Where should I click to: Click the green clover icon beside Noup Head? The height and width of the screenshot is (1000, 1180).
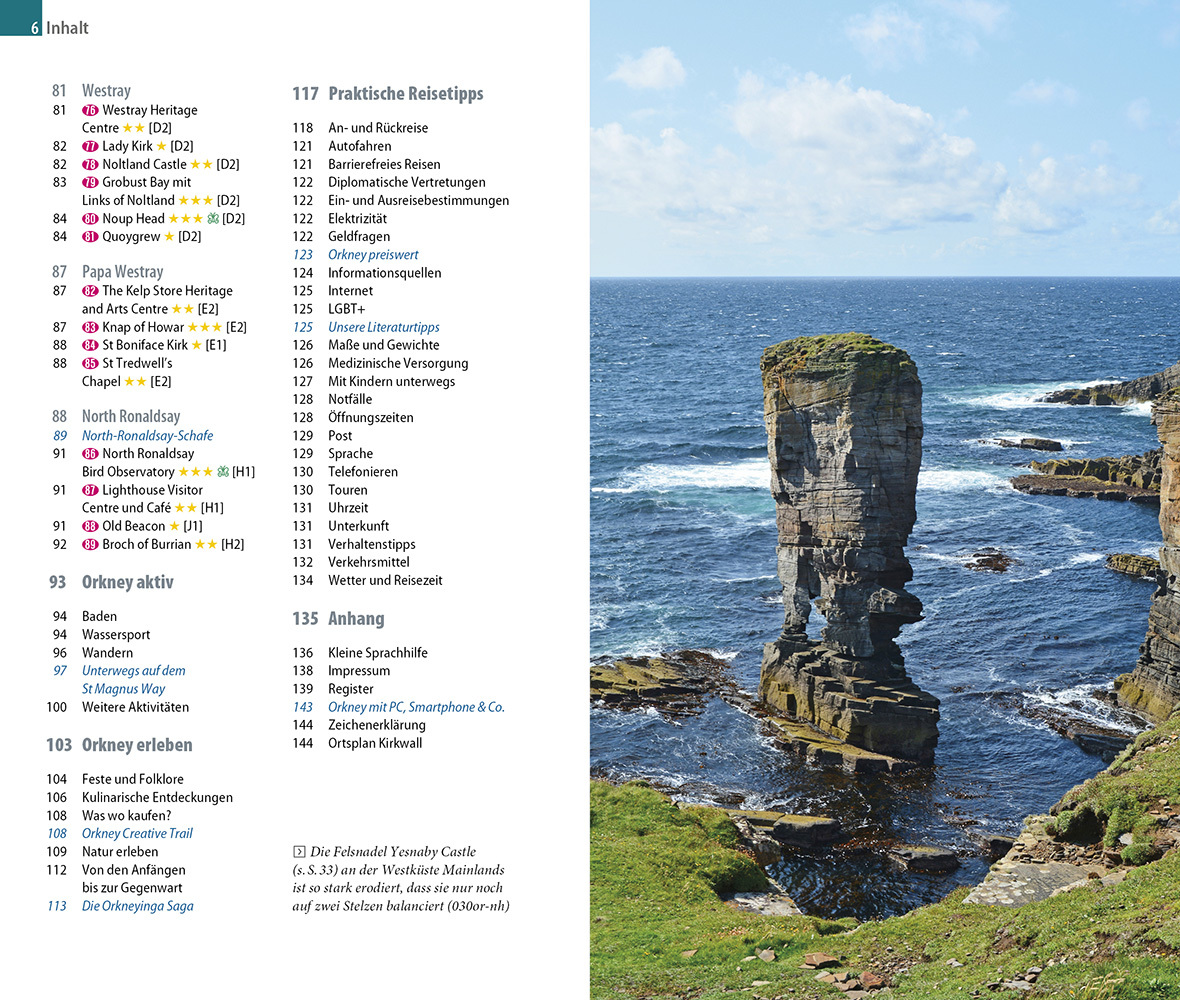point(212,218)
